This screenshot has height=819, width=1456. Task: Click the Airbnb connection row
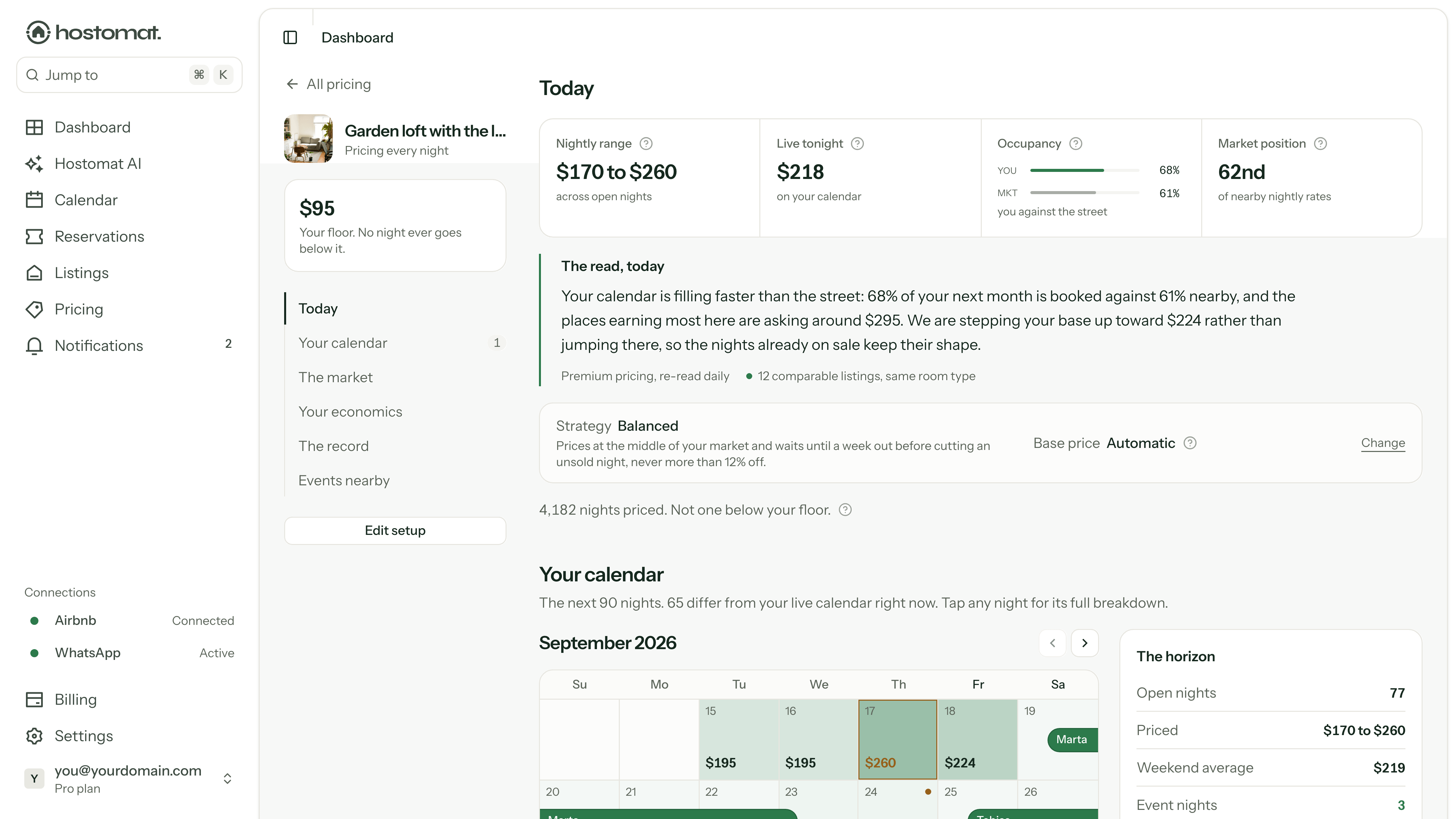(129, 620)
